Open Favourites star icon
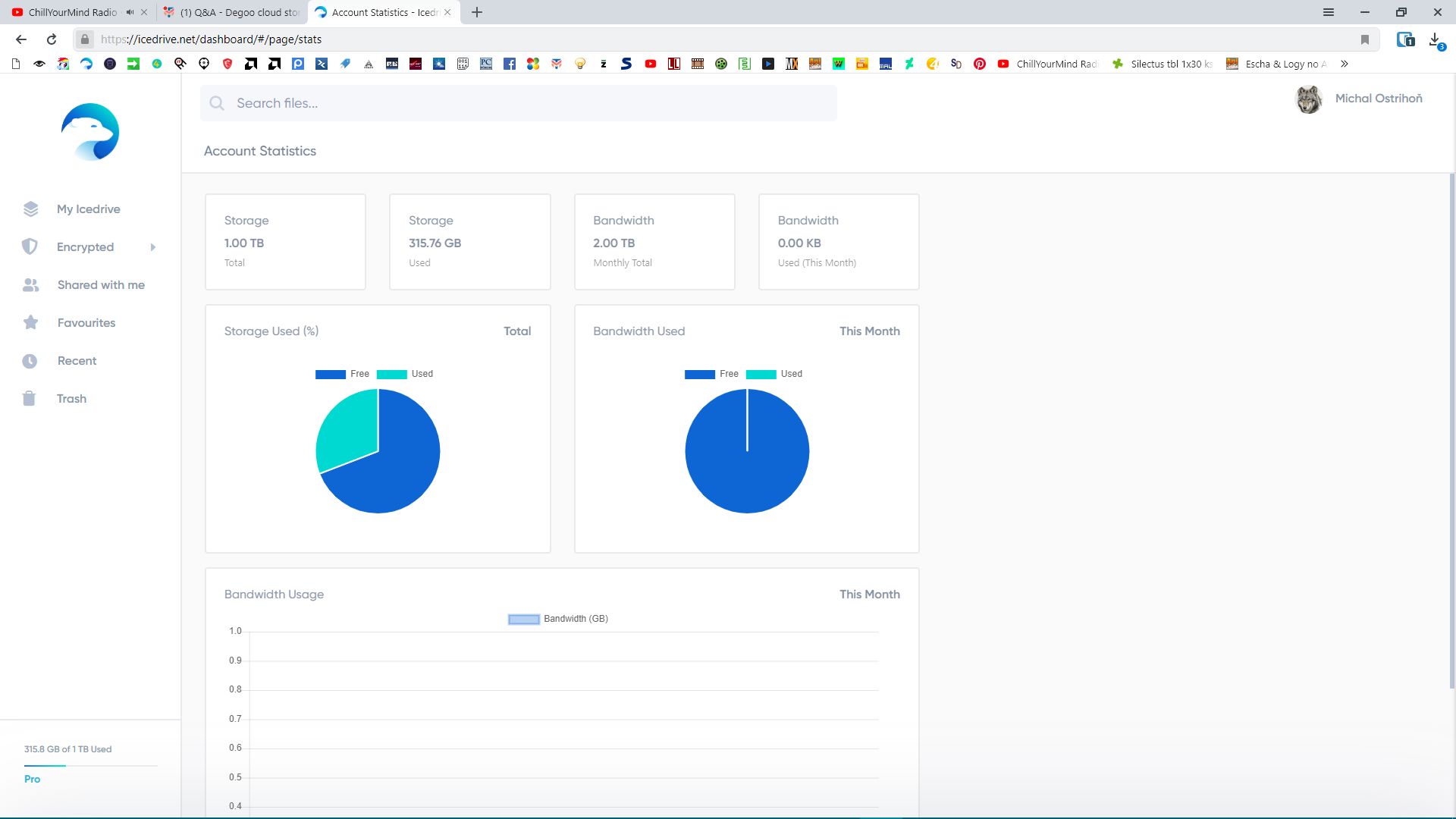 click(30, 323)
